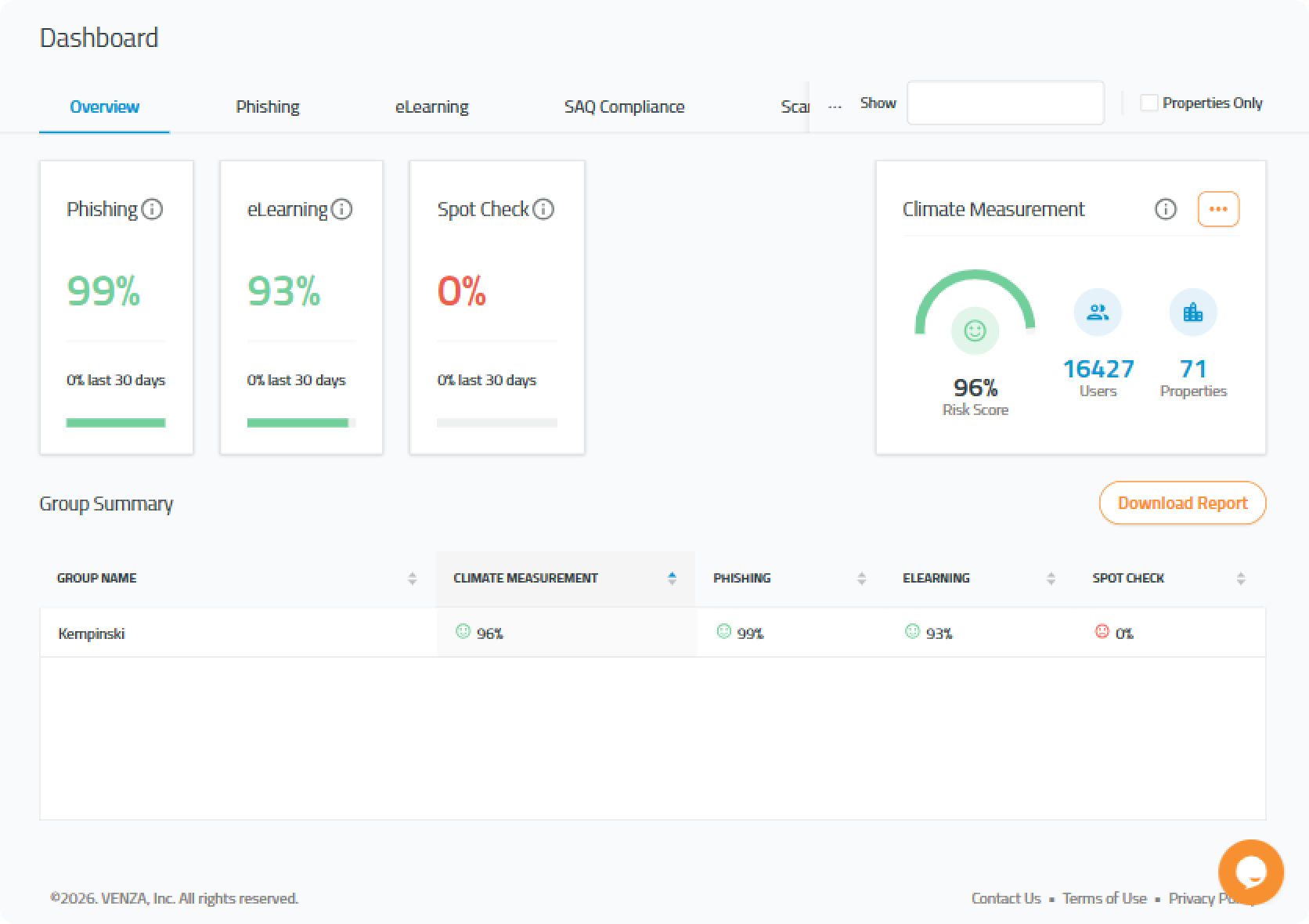Click the Show input field

[1005, 103]
